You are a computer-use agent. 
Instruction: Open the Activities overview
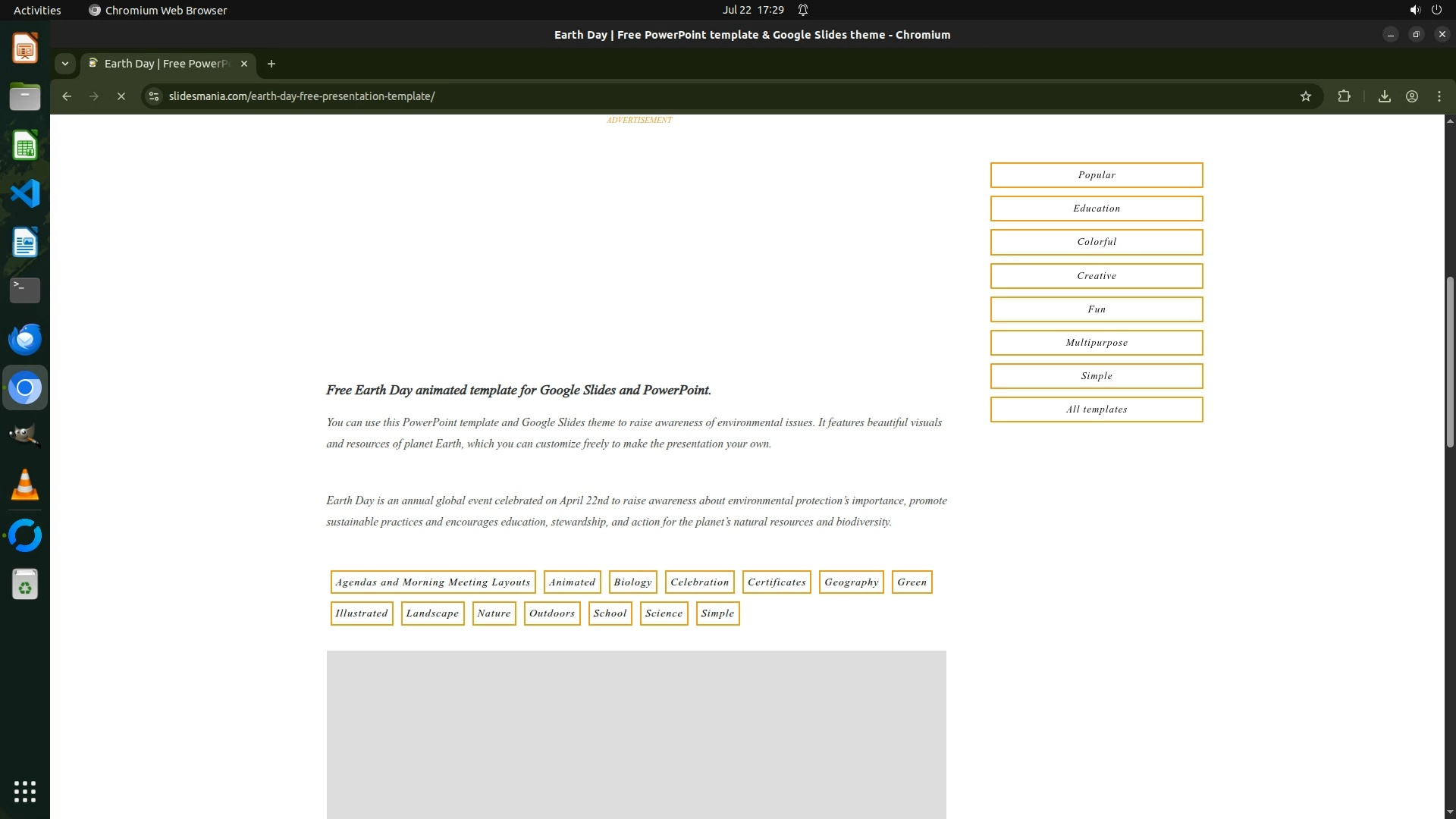point(37,10)
